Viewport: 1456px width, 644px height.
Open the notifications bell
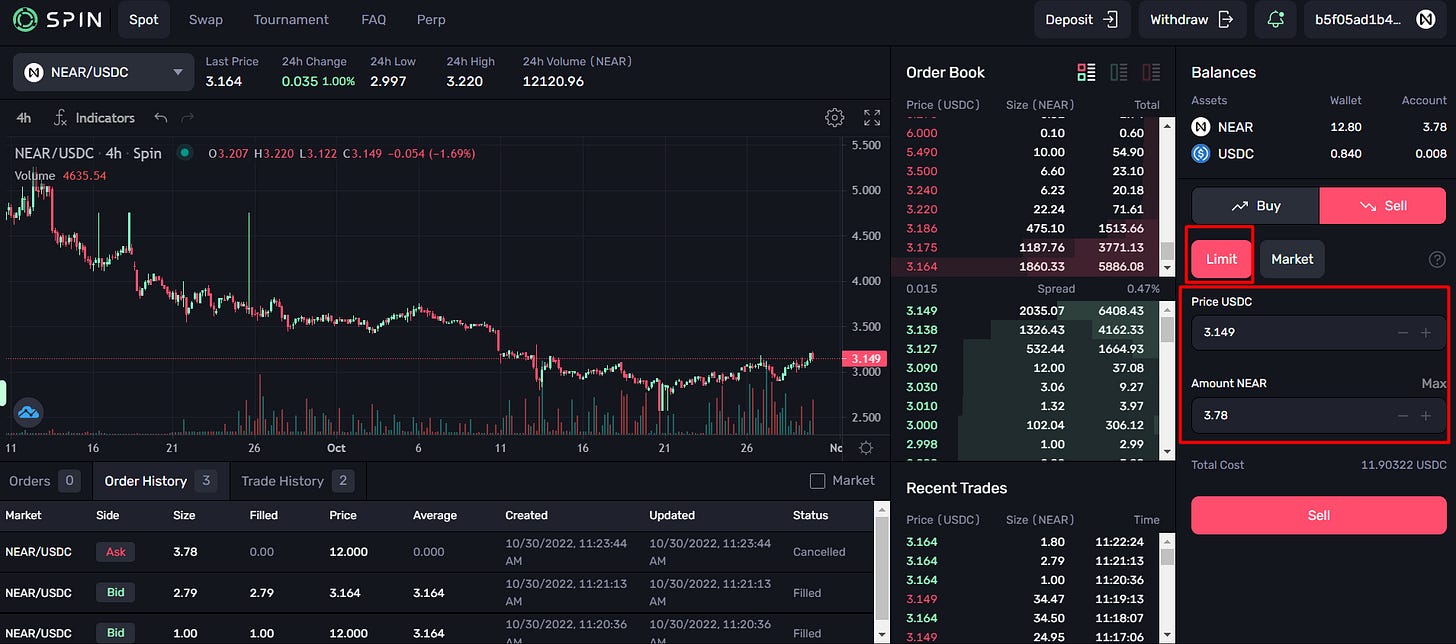tap(1275, 19)
